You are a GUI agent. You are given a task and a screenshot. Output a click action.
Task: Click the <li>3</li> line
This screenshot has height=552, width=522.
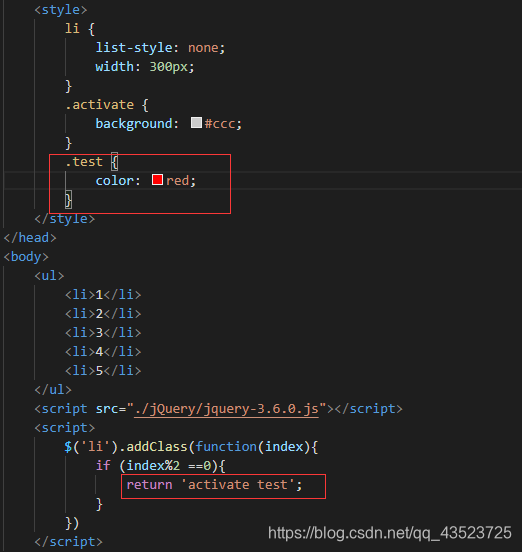click(x=103, y=333)
